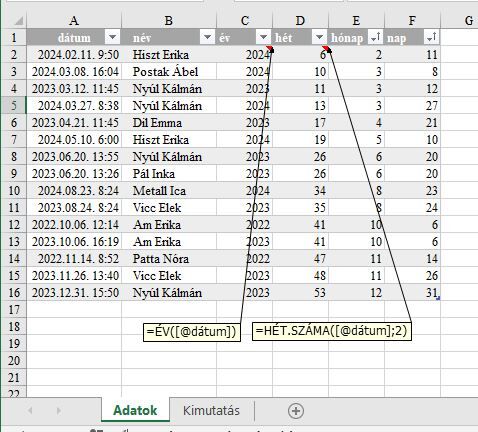Viewport: 478px width, 432px height.
Task: Click the nap value 27 cell
Action: tap(412, 105)
